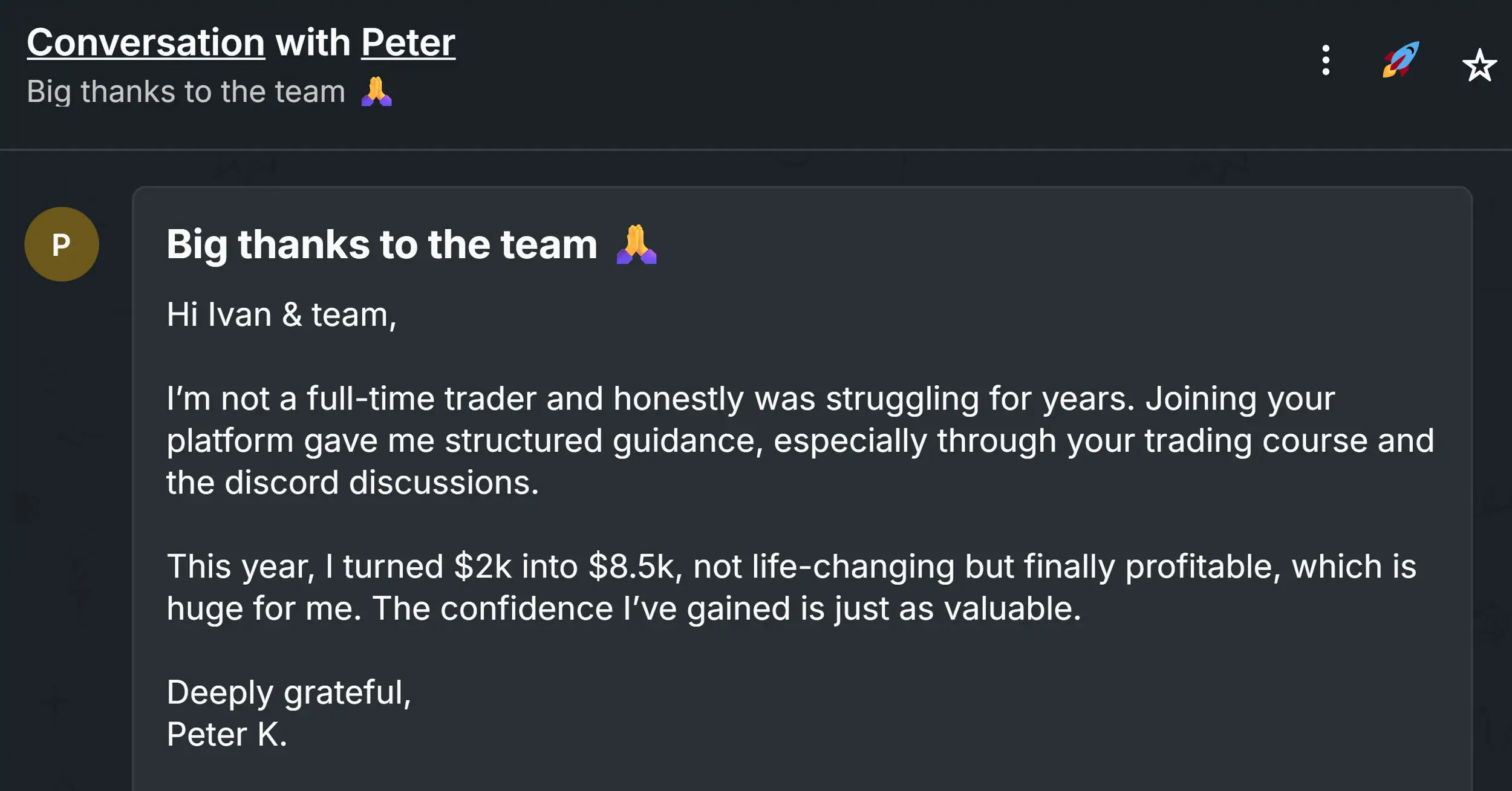Click the folded hands emoji in the message heading
The image size is (1512, 791).
(636, 244)
